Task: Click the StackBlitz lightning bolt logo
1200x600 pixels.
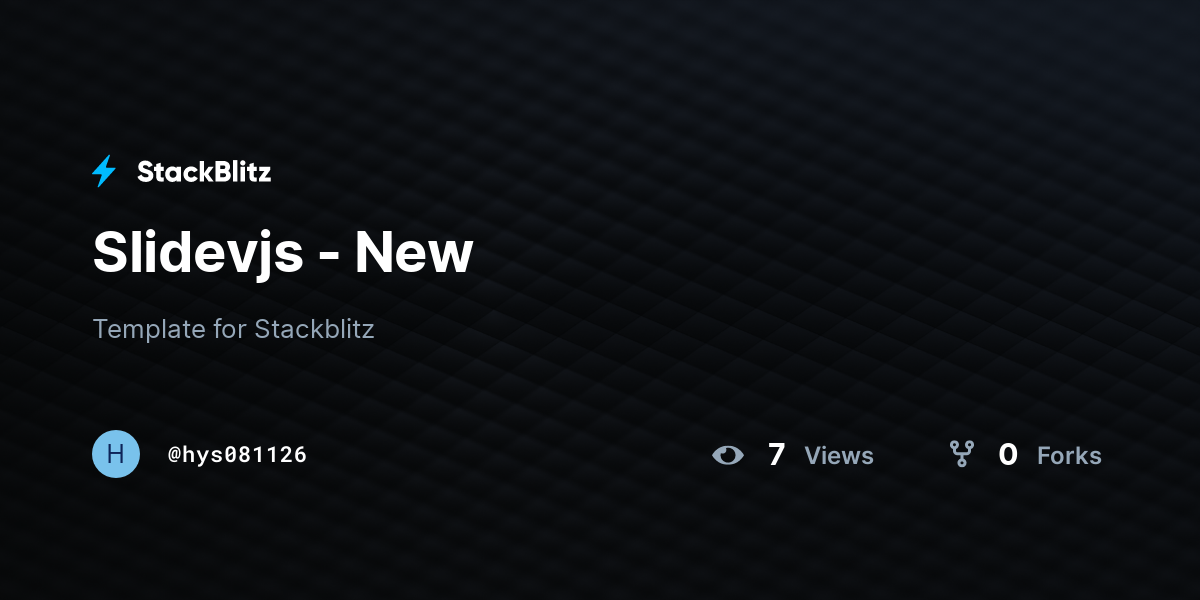Action: [104, 172]
